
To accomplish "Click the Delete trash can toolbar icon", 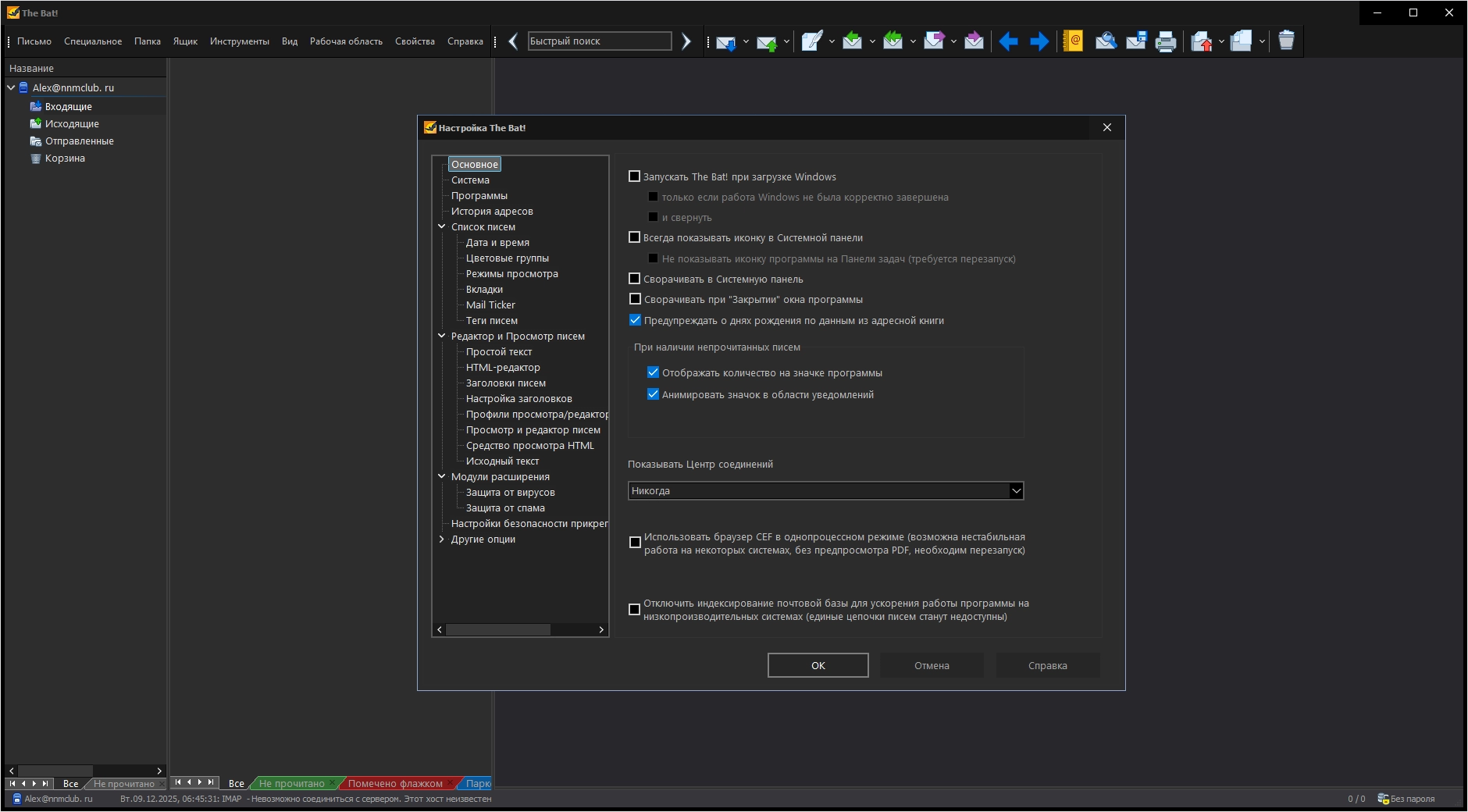I will coord(1286,41).
